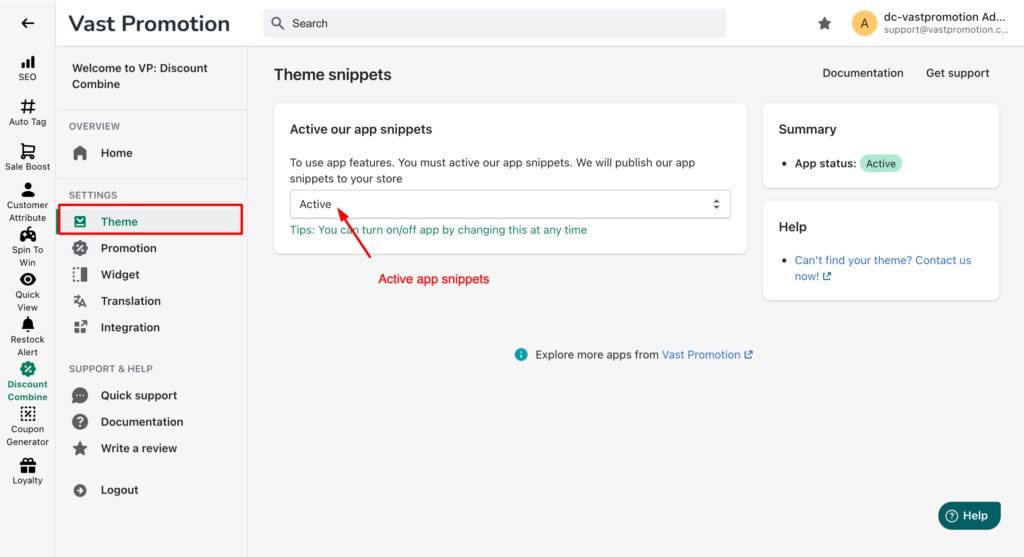The width and height of the screenshot is (1024, 557).
Task: Click the search magnifier icon
Action: (278, 24)
